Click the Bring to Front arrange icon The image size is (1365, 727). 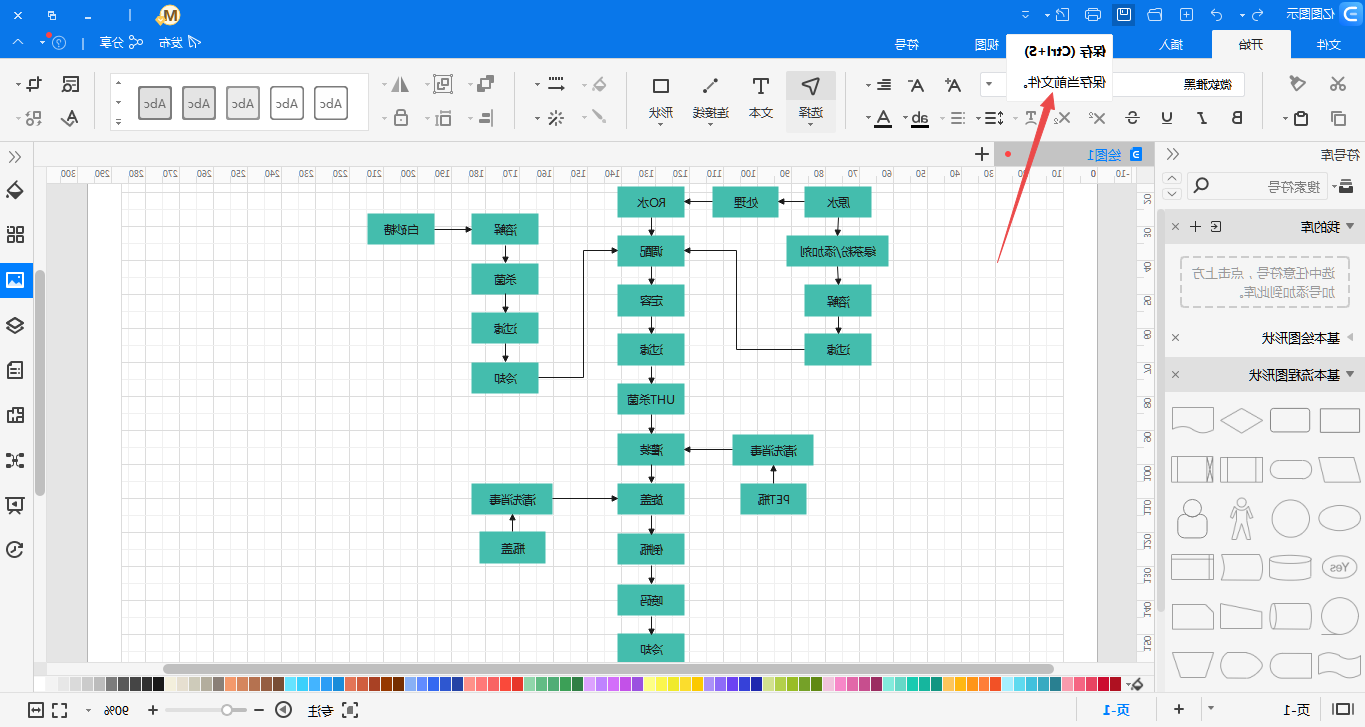coord(487,84)
